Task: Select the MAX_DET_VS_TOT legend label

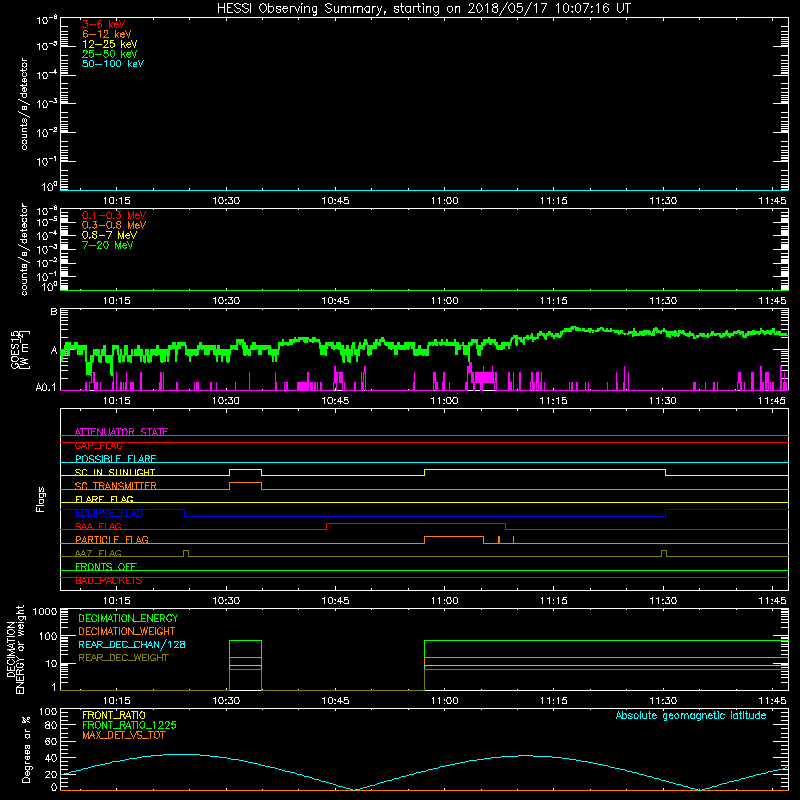Action: [123, 735]
